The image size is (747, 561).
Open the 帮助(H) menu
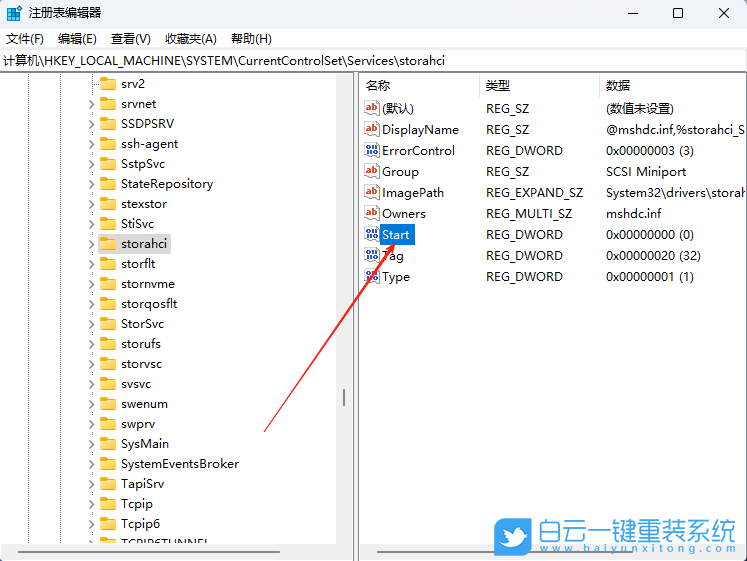point(251,39)
